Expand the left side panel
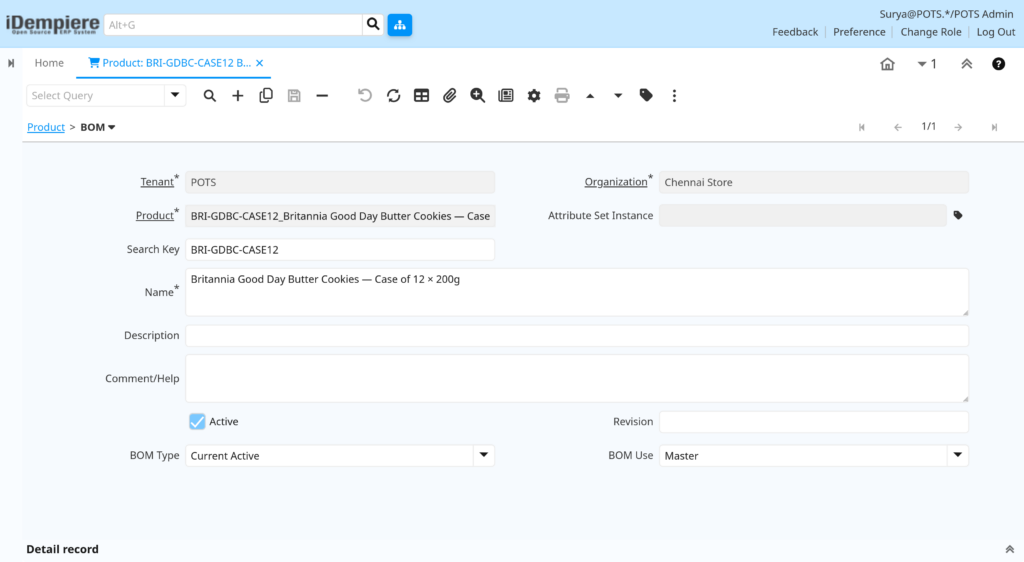The width and height of the screenshot is (1024, 562). point(11,63)
